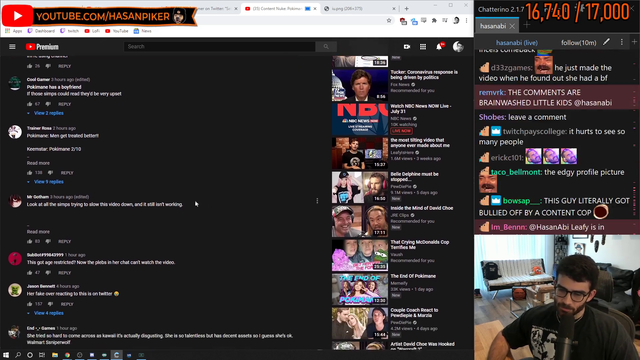Dislike Trainer Rosa's comment

tap(51, 173)
